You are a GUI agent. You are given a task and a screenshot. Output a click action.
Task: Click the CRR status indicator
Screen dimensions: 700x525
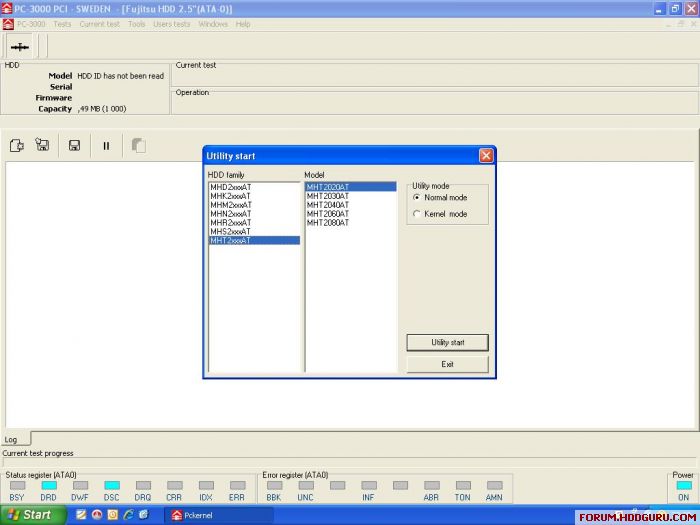(175, 485)
